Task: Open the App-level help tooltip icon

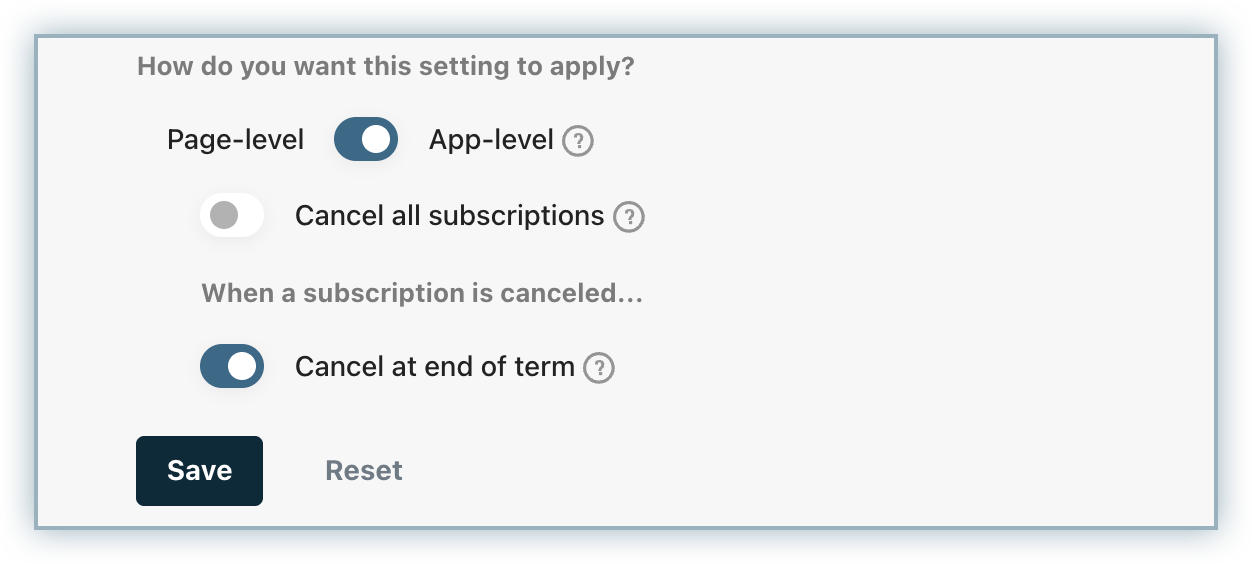Action: pos(578,141)
